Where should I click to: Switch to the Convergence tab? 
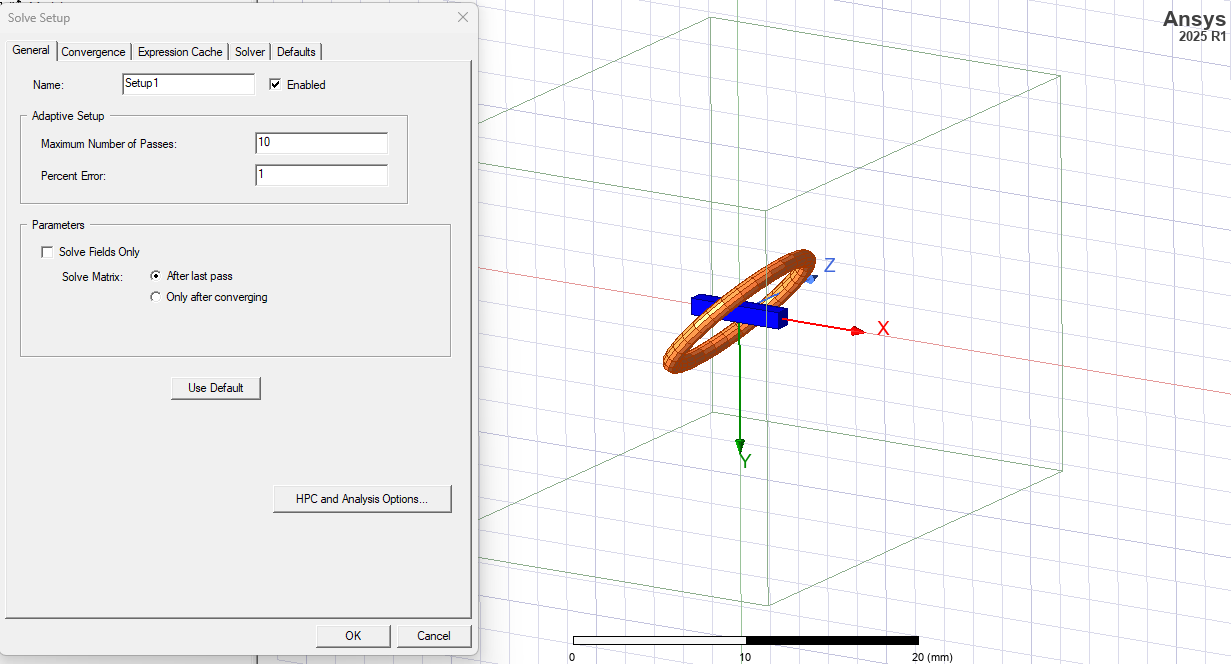click(x=93, y=51)
